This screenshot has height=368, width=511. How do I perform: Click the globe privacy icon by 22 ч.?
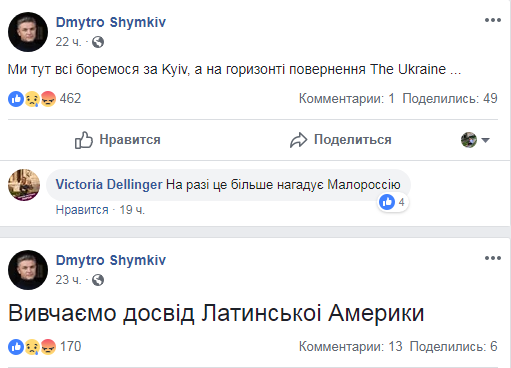98,42
